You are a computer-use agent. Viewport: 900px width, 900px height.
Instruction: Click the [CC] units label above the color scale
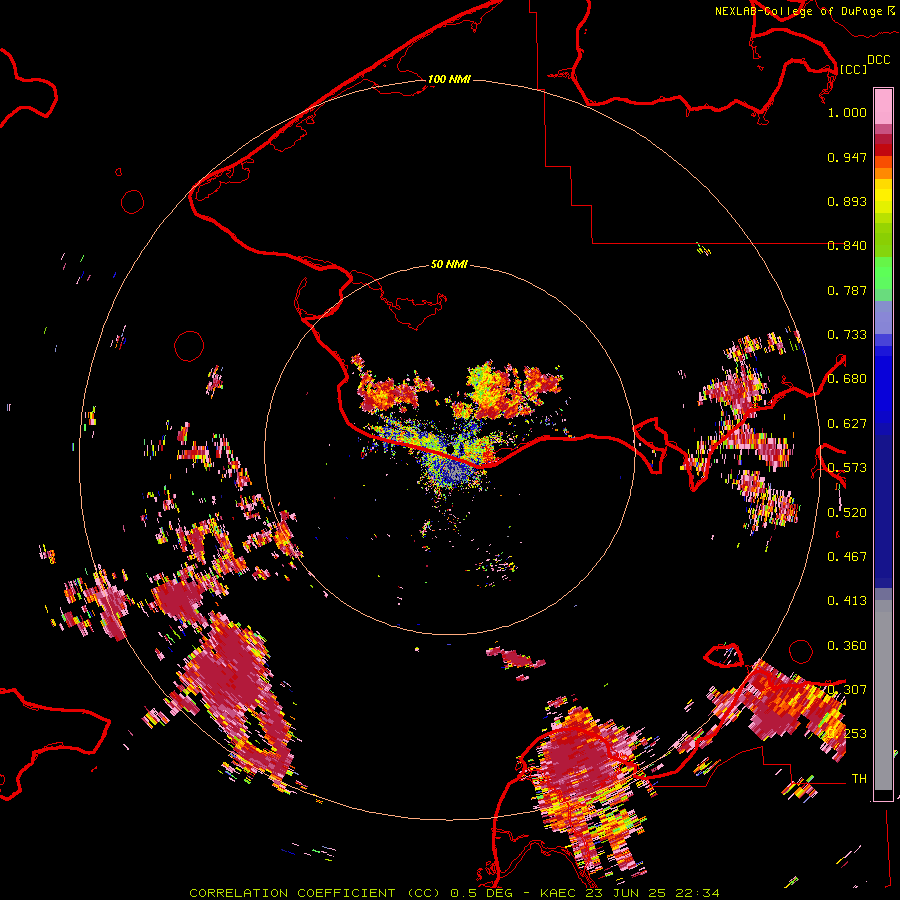pos(854,69)
